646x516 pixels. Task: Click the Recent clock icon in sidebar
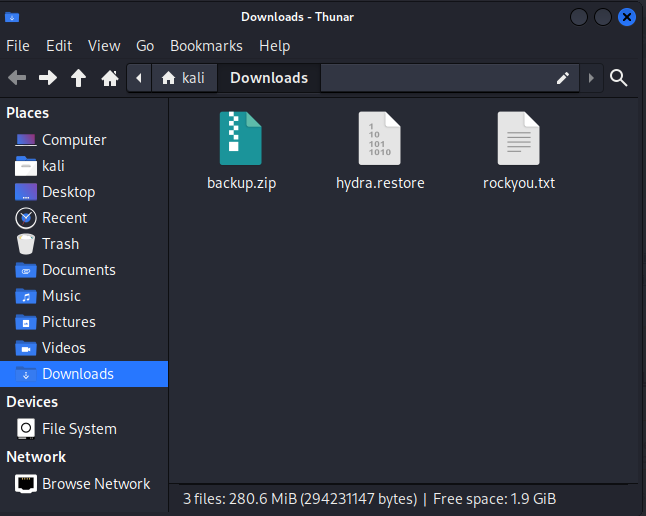(26, 218)
